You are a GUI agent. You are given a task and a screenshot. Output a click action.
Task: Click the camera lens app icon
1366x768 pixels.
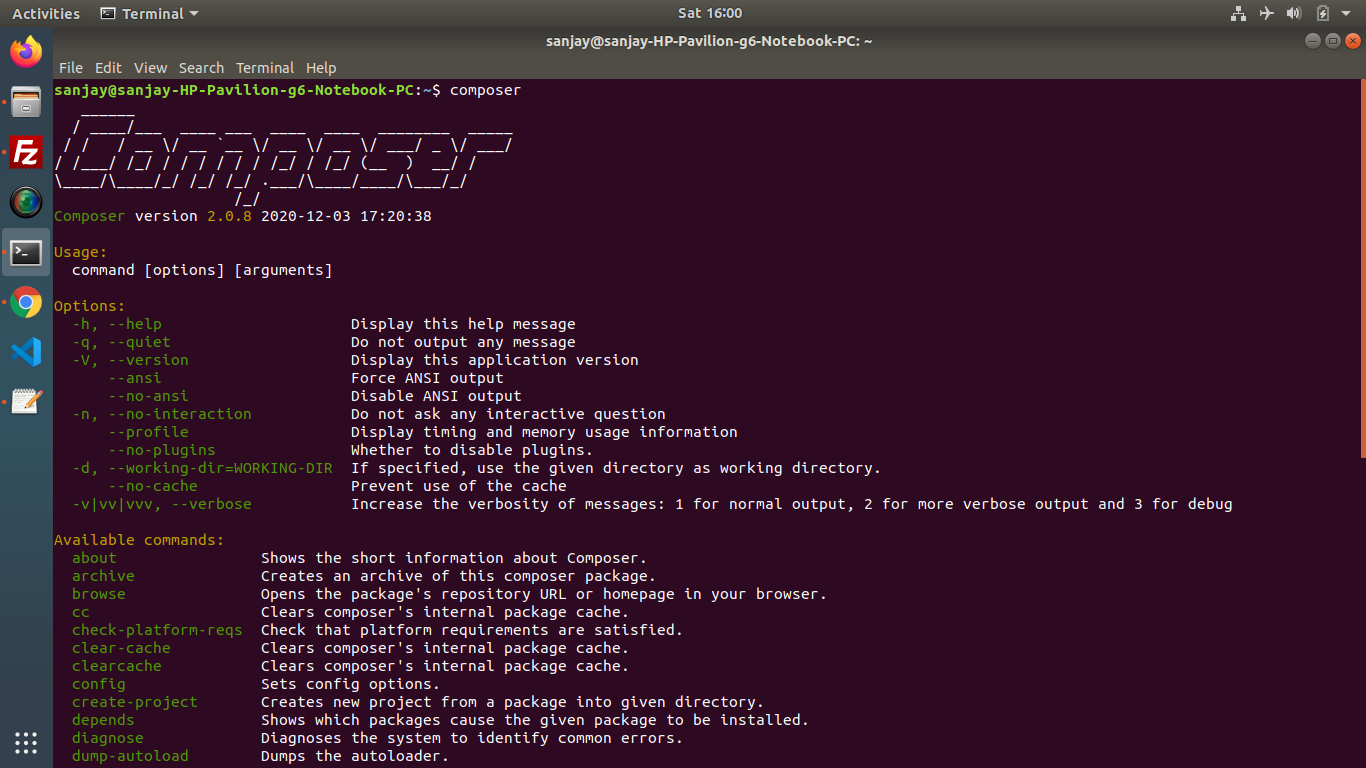click(x=26, y=203)
